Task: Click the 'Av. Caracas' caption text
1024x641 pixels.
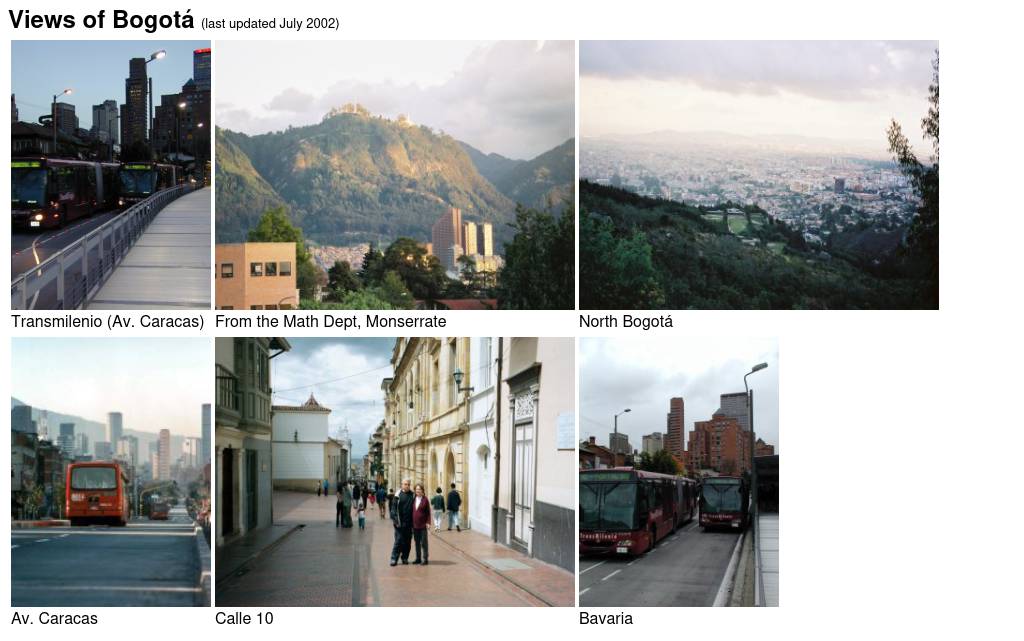Action: tap(54, 619)
